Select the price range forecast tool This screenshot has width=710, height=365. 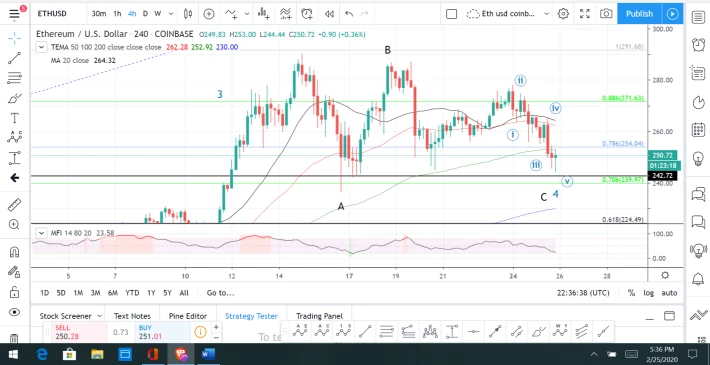click(14, 158)
